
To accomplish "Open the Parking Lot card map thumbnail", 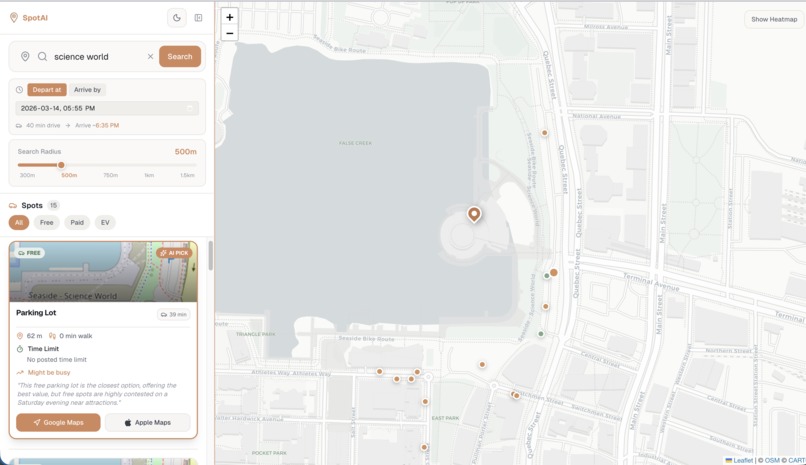I will (103, 272).
